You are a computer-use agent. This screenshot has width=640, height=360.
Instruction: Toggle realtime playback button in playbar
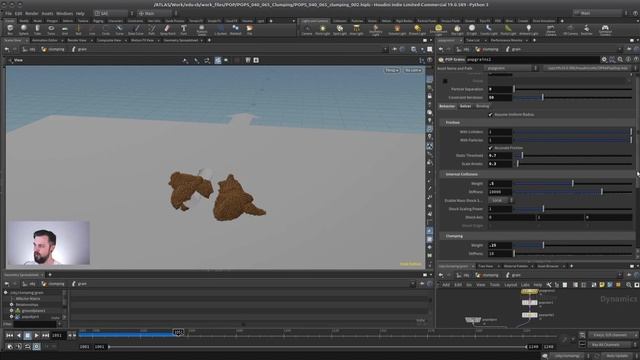[x=36, y=347]
